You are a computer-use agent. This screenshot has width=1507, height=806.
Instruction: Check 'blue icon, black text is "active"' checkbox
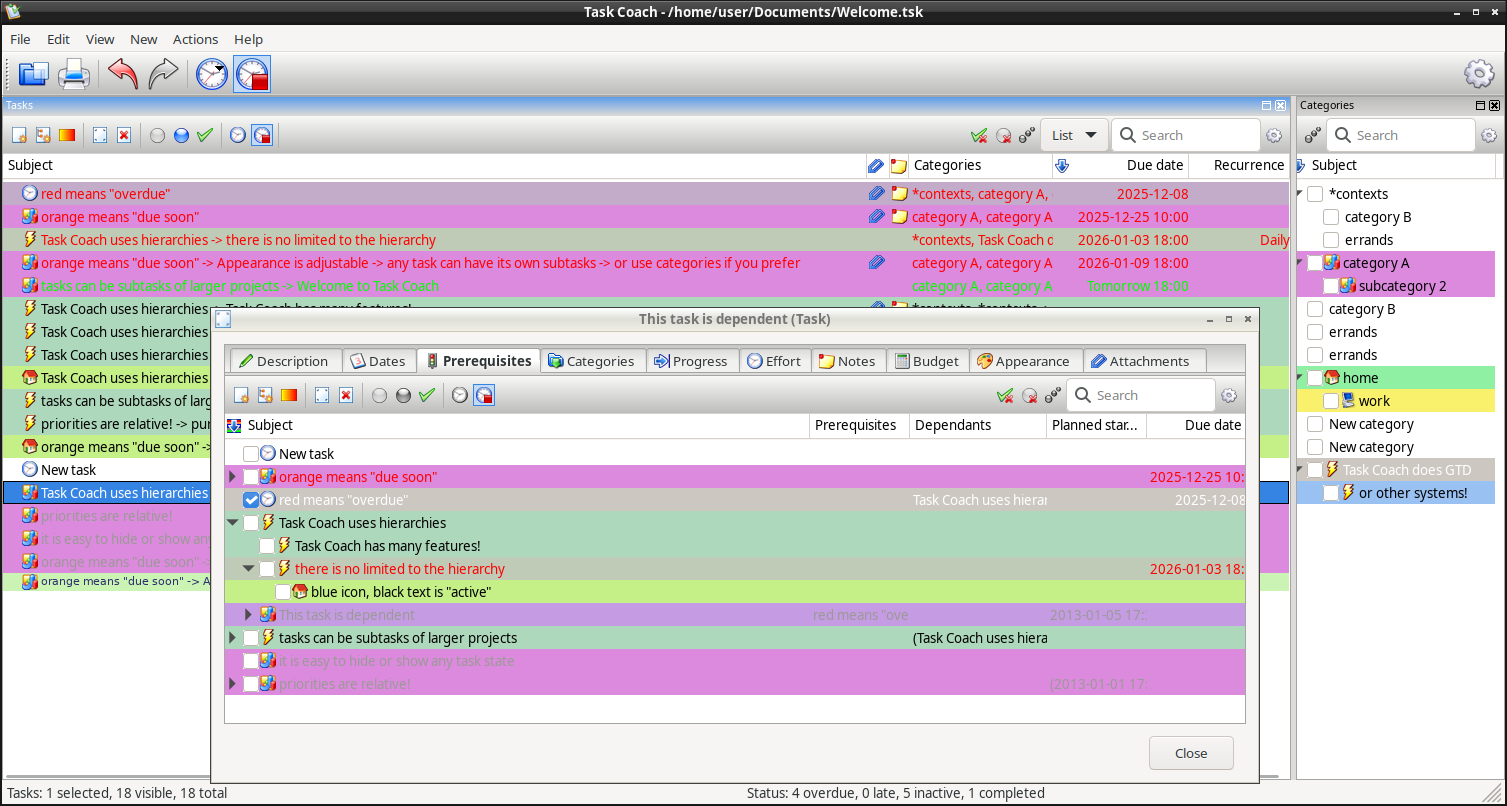[x=283, y=592]
